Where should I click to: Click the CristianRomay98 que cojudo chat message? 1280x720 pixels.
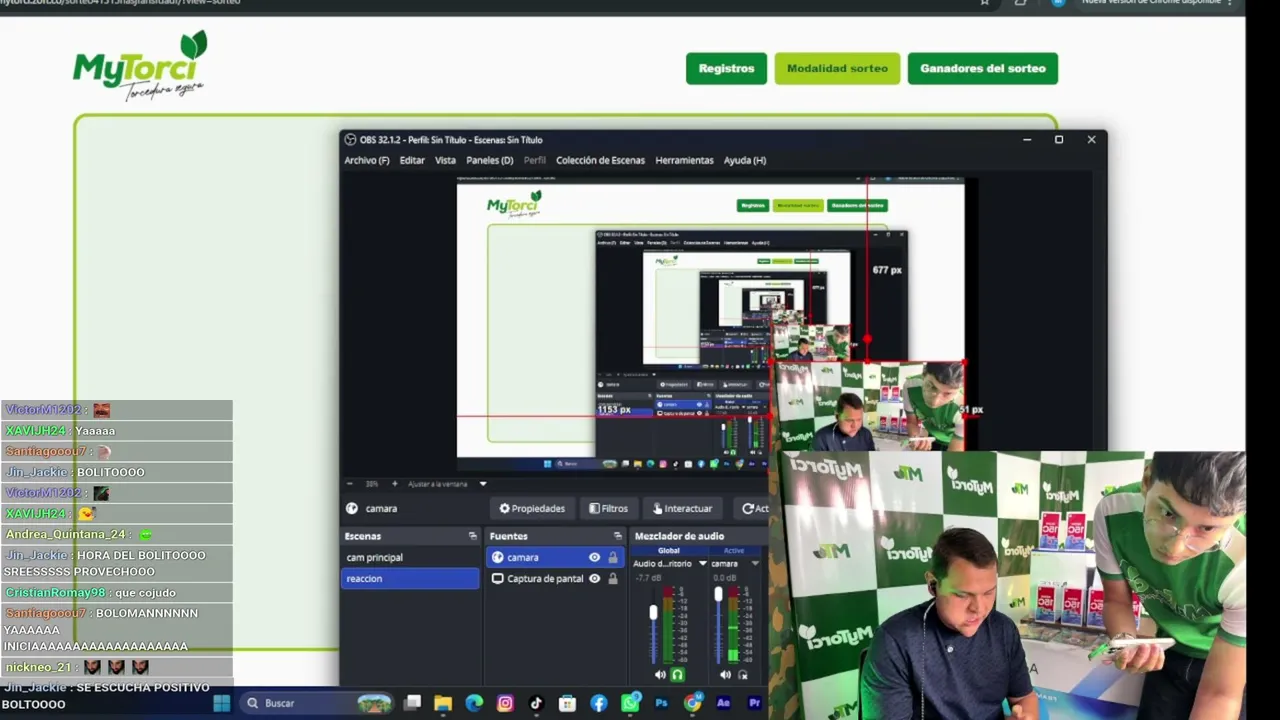pyautogui.click(x=117, y=592)
